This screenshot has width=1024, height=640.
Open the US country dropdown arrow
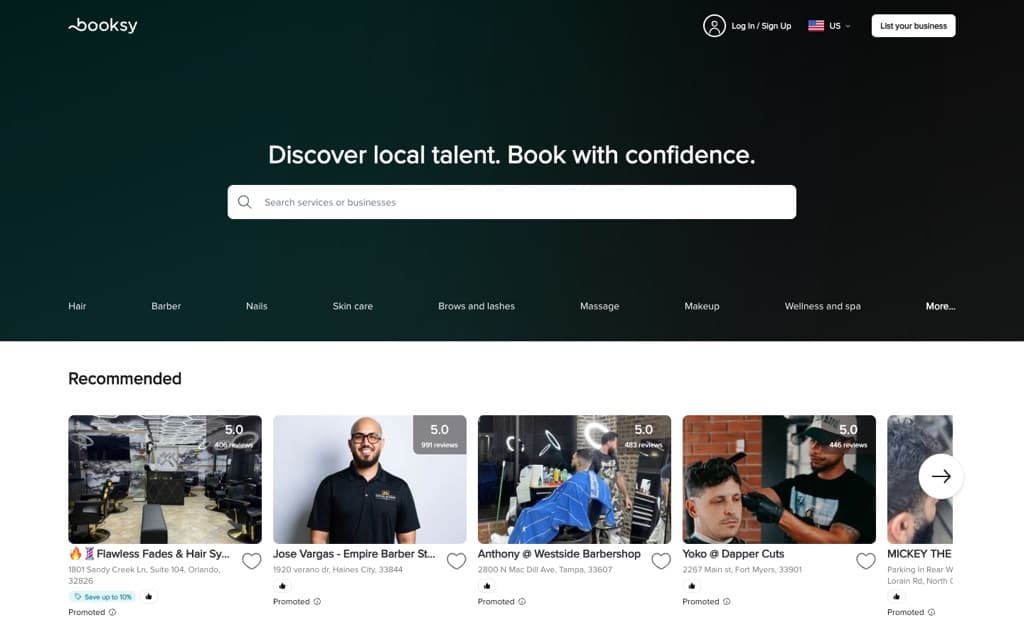tap(848, 27)
